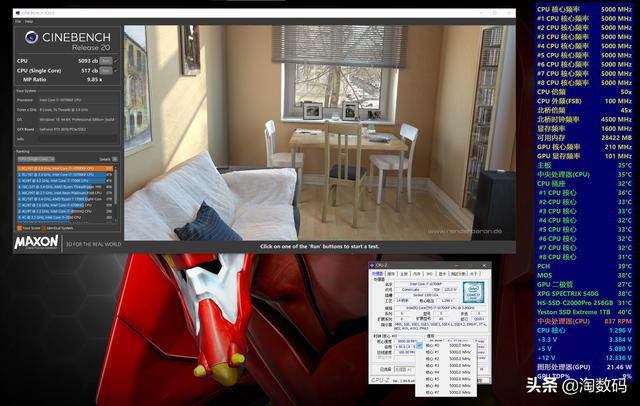Screen dimensions: 640x406
Task: Click the MP Ratio 9.85 x value
Action: pos(94,80)
